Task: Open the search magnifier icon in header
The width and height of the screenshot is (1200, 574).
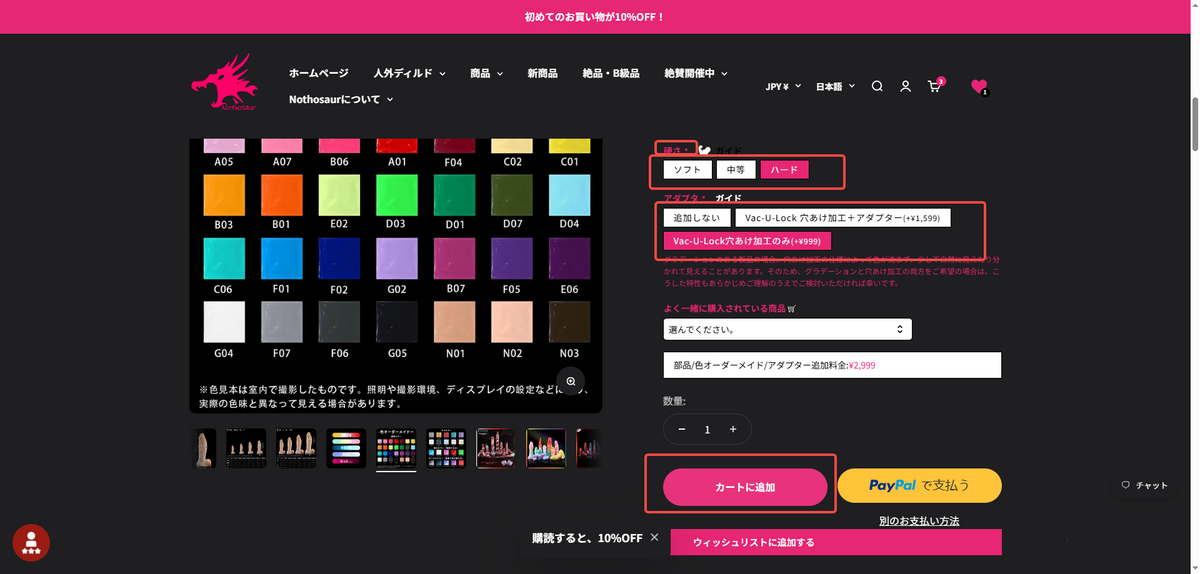Action: (x=877, y=86)
